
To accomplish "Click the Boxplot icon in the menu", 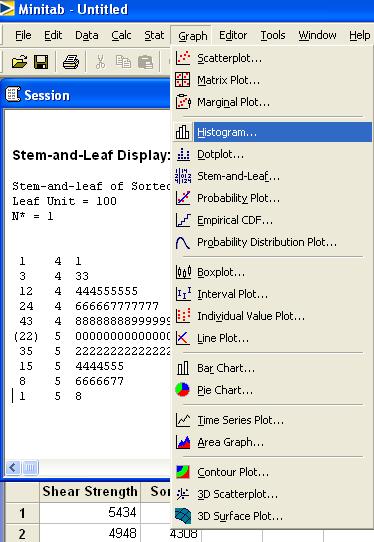I will [x=183, y=272].
